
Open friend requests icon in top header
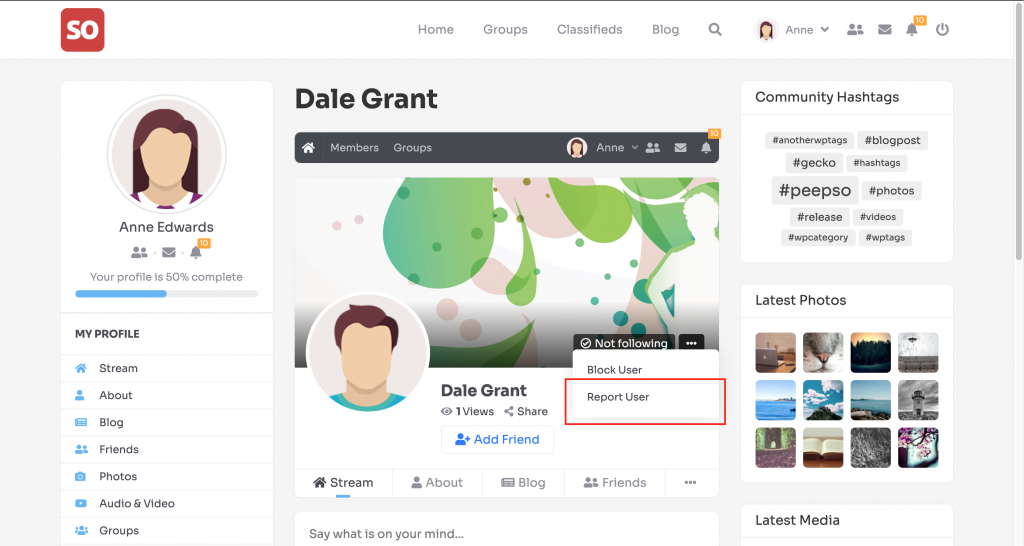pyautogui.click(x=855, y=30)
